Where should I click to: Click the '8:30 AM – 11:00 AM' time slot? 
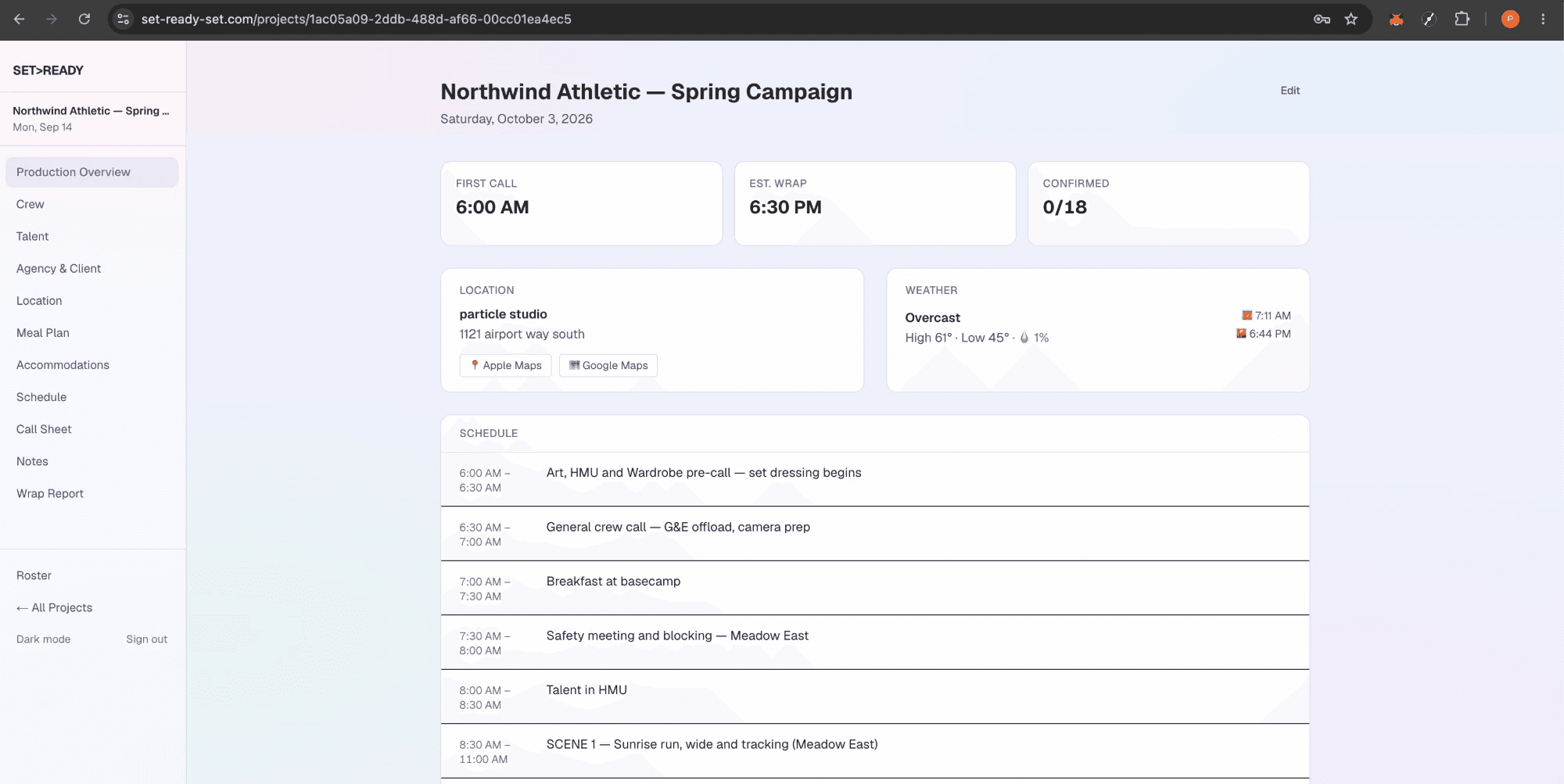pyautogui.click(x=485, y=752)
